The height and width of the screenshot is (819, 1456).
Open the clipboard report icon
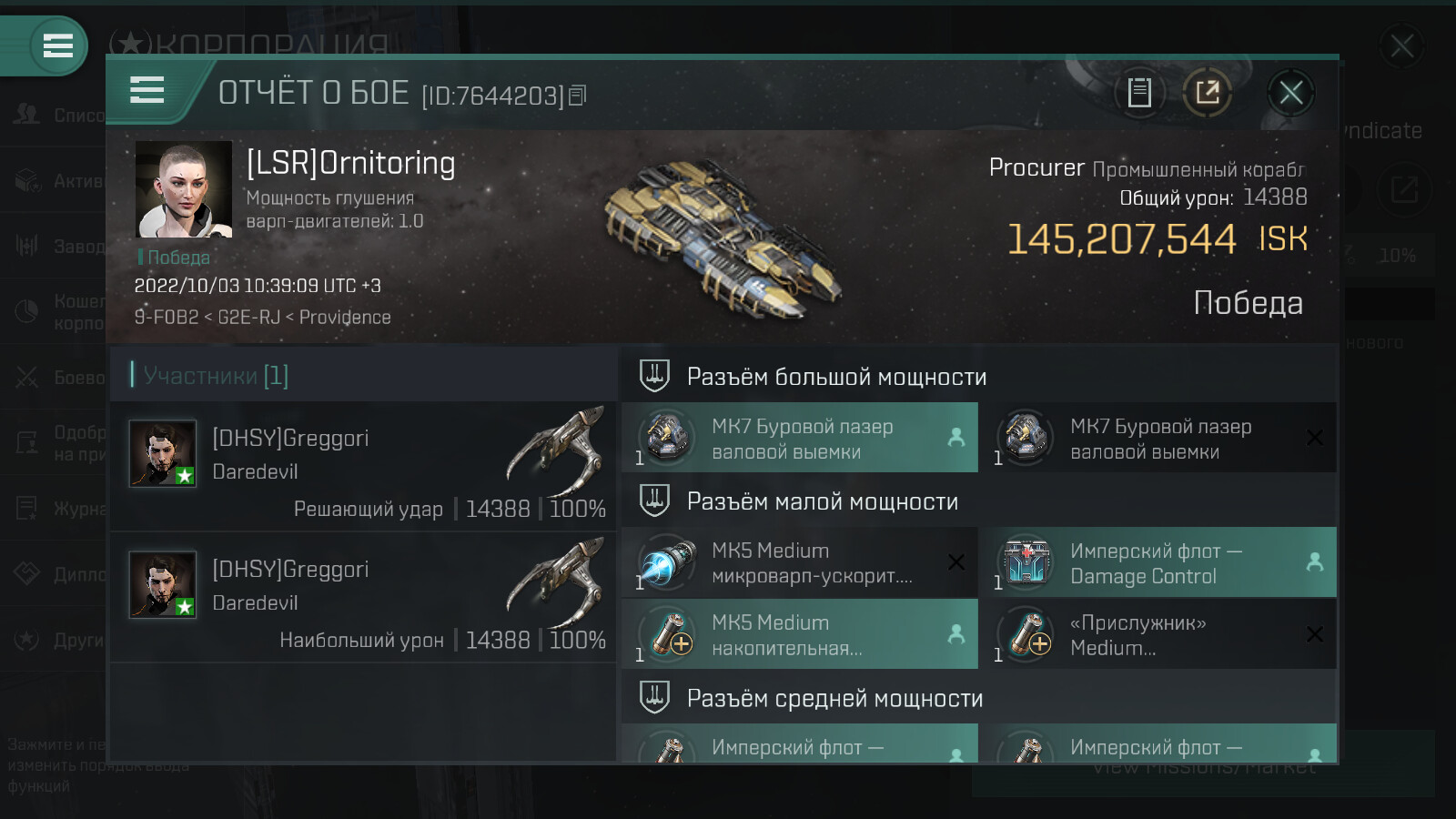(x=1139, y=92)
